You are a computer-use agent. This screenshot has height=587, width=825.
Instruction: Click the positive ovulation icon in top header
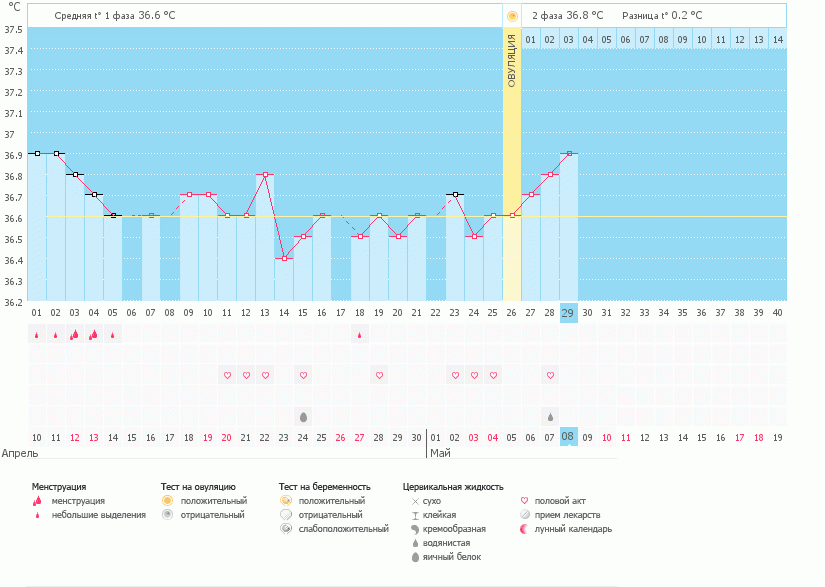512,16
